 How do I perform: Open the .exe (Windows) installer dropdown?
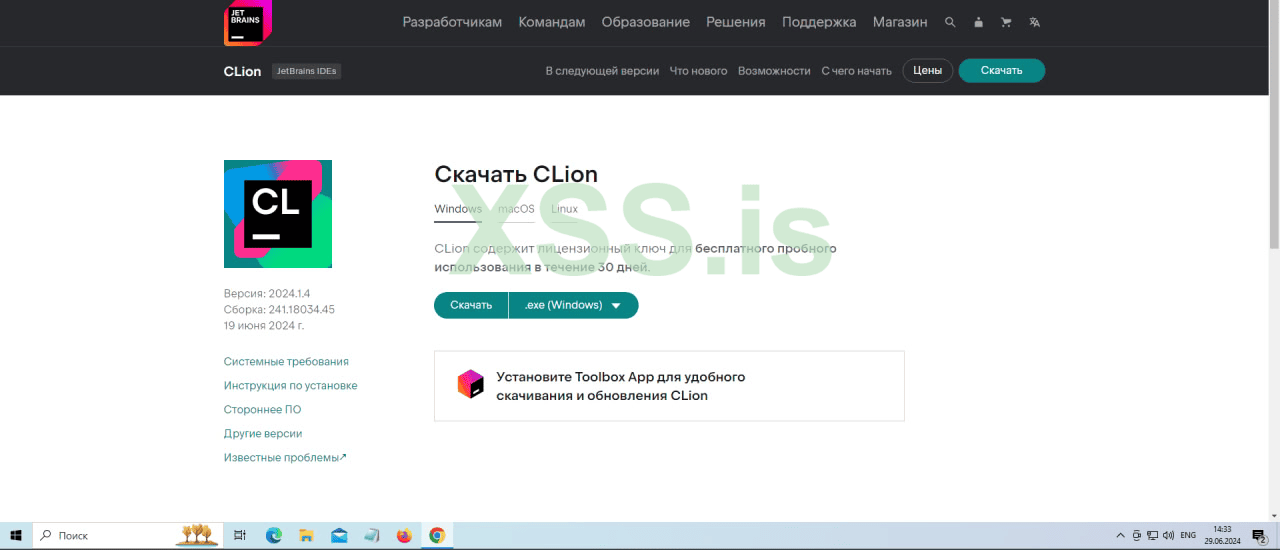(574, 305)
